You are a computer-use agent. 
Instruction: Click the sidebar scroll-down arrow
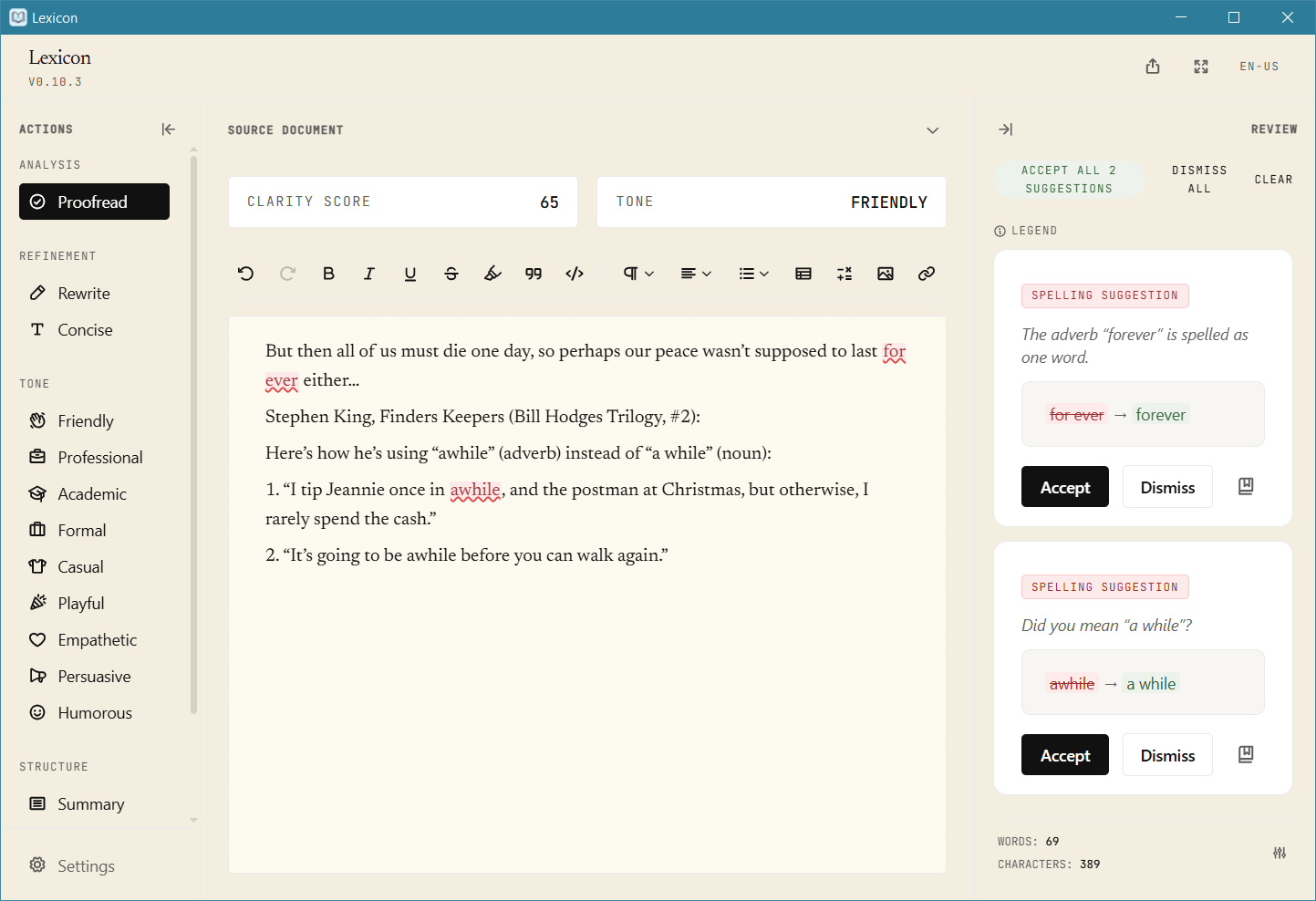pos(193,820)
